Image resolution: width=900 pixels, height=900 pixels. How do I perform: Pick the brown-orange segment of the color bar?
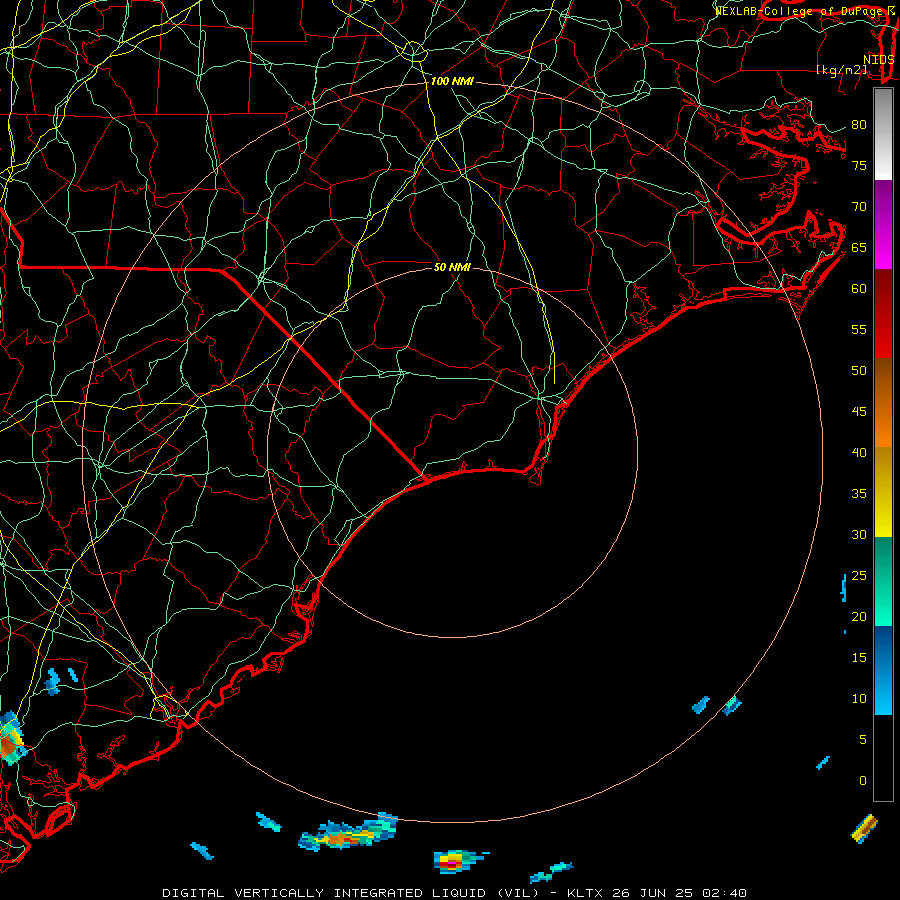click(883, 403)
